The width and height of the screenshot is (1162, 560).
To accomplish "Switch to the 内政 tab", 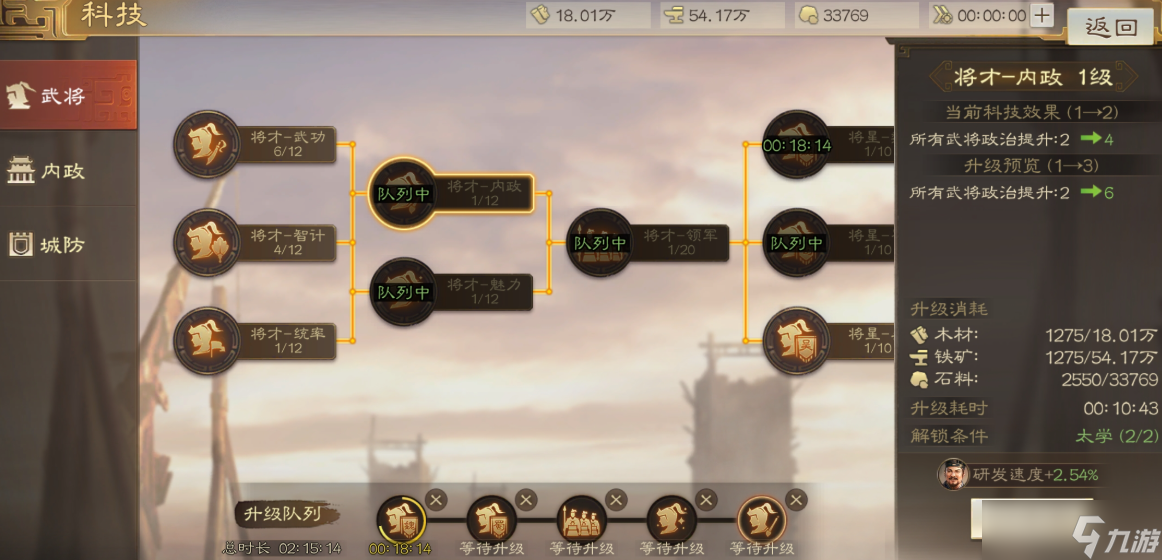I will (x=68, y=171).
